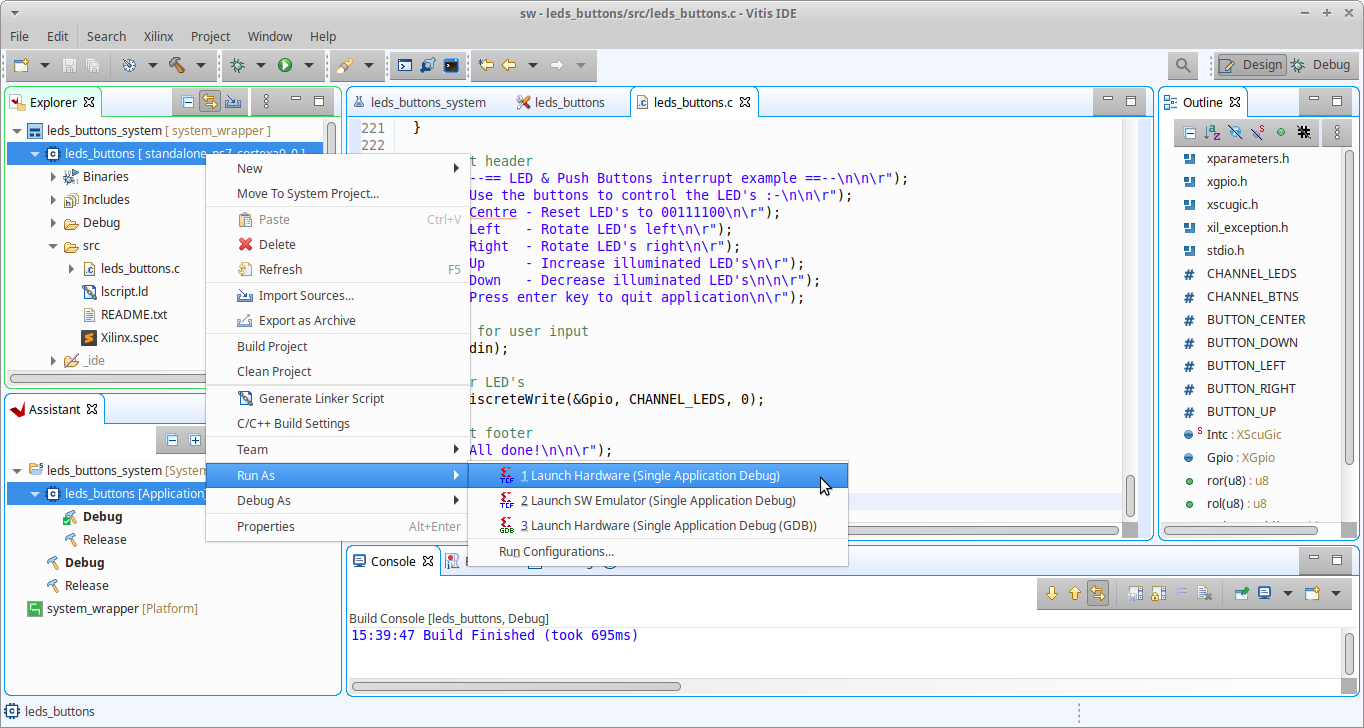Expand the Binaries folder in Explorer

coord(54,177)
